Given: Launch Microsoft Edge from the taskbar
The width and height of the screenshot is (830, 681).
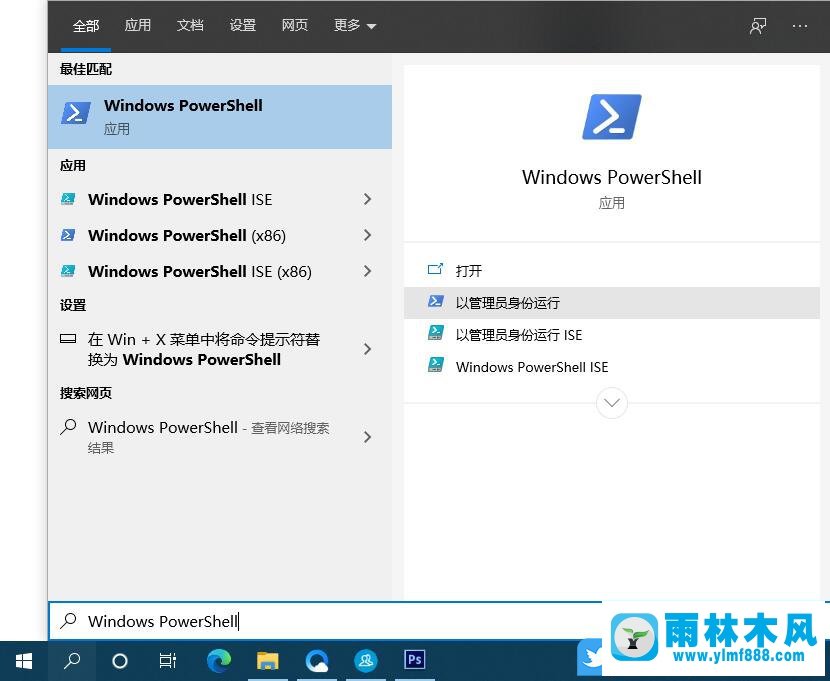Looking at the screenshot, I should coord(219,660).
